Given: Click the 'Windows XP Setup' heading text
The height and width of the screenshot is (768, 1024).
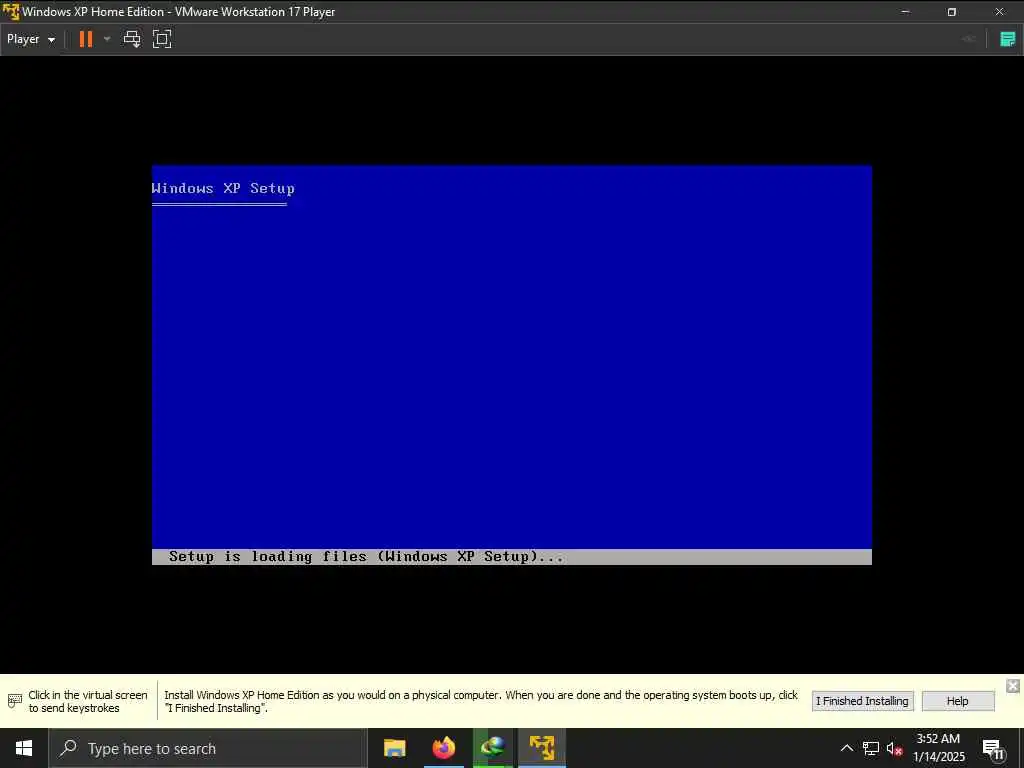Looking at the screenshot, I should (223, 188).
